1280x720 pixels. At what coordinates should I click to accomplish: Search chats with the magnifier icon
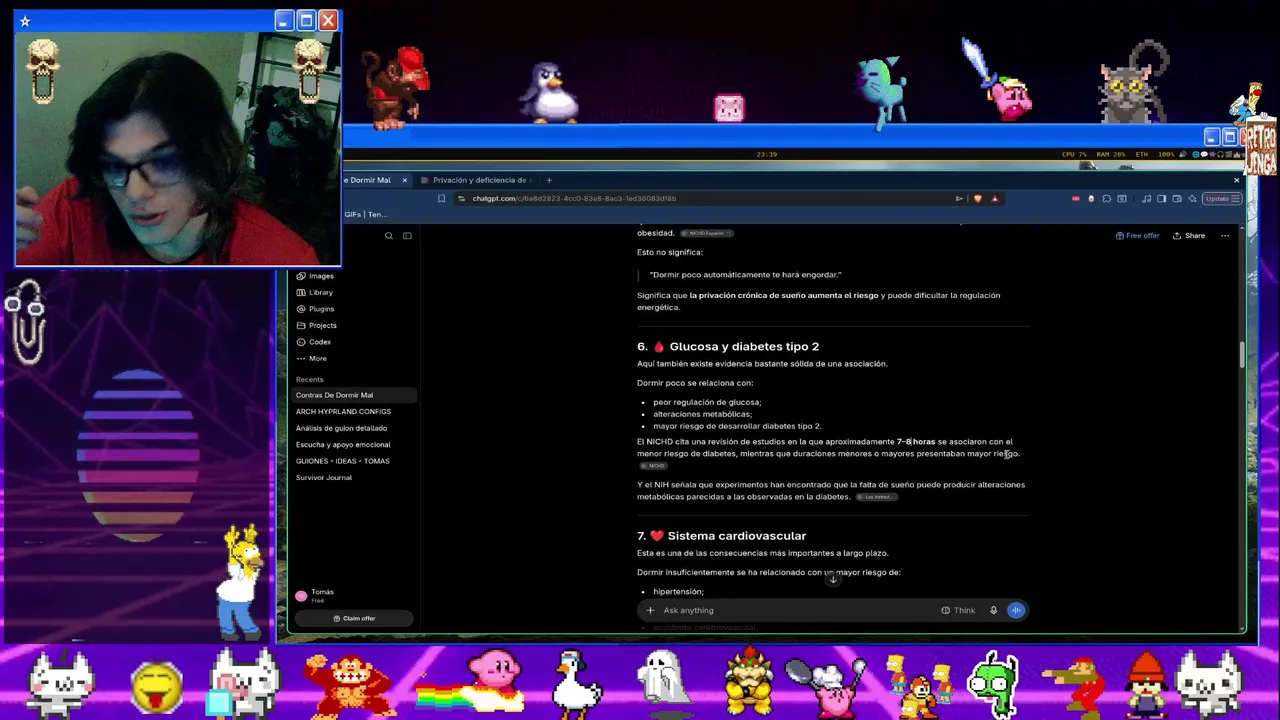click(389, 236)
